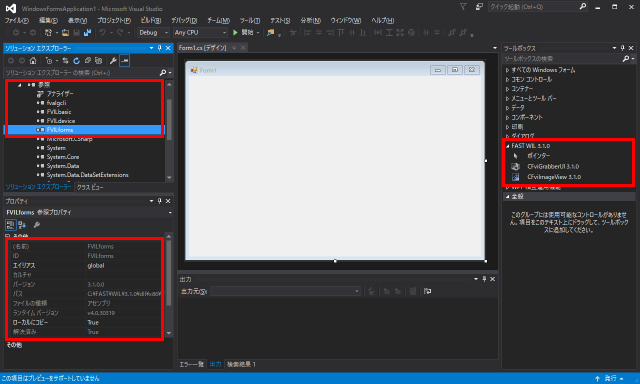Select the CFviGrabberUI 3.1.0 toolbox control
This screenshot has height=384, width=640.
tap(553, 166)
